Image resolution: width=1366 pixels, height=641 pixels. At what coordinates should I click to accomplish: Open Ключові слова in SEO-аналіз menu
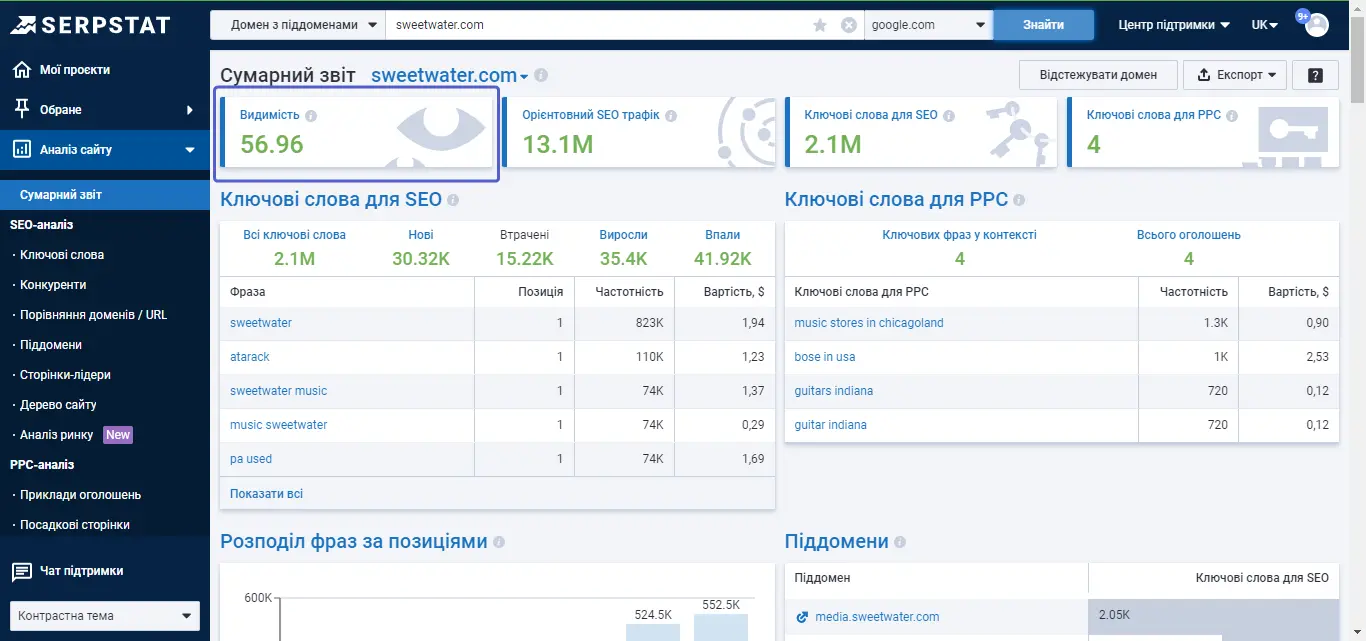click(x=62, y=255)
